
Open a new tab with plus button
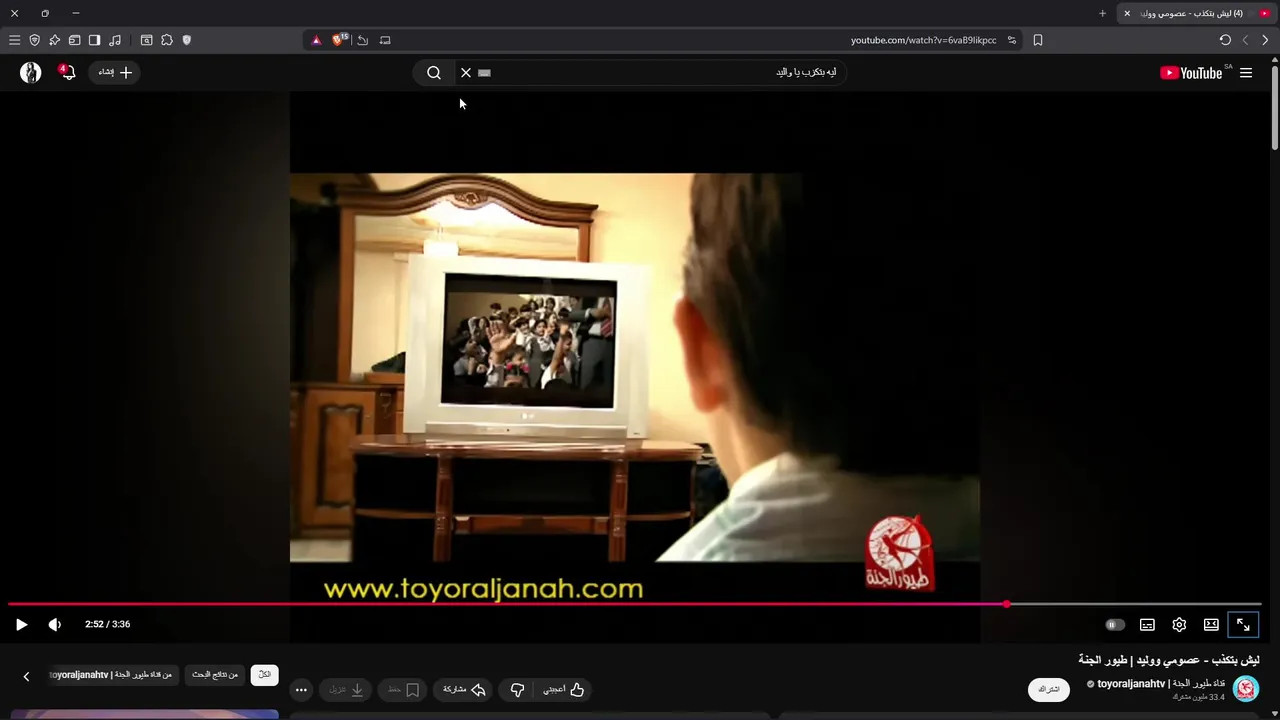[x=1103, y=13]
